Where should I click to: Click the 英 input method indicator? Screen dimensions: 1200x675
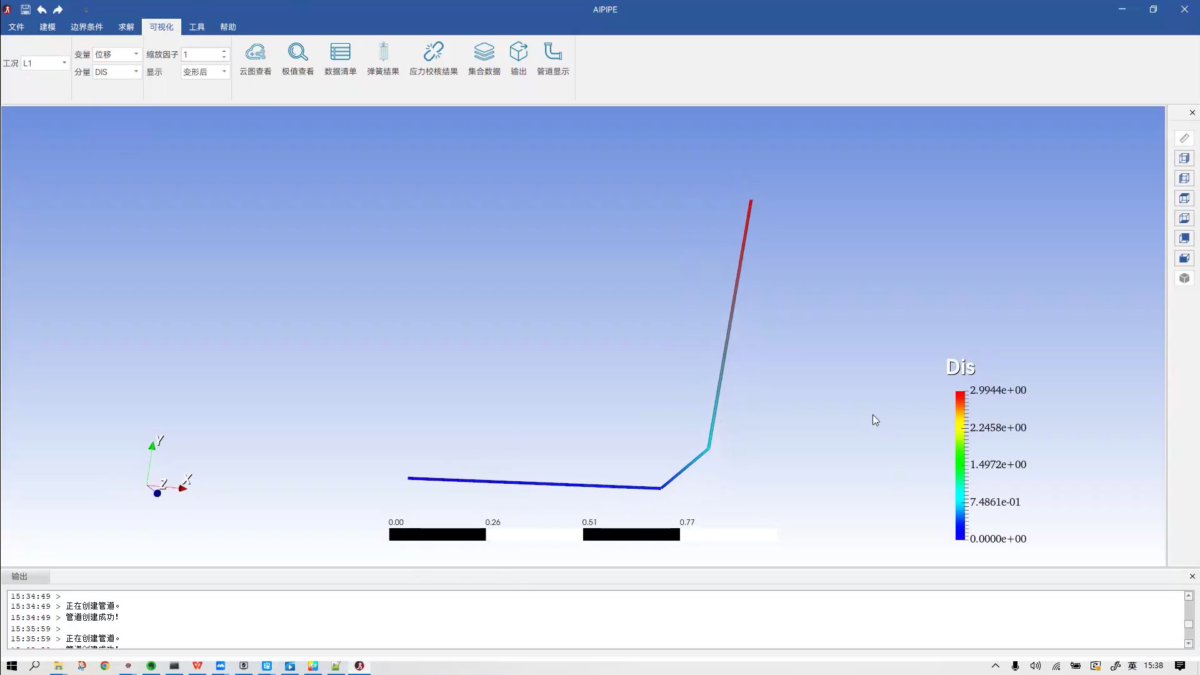click(1132, 666)
